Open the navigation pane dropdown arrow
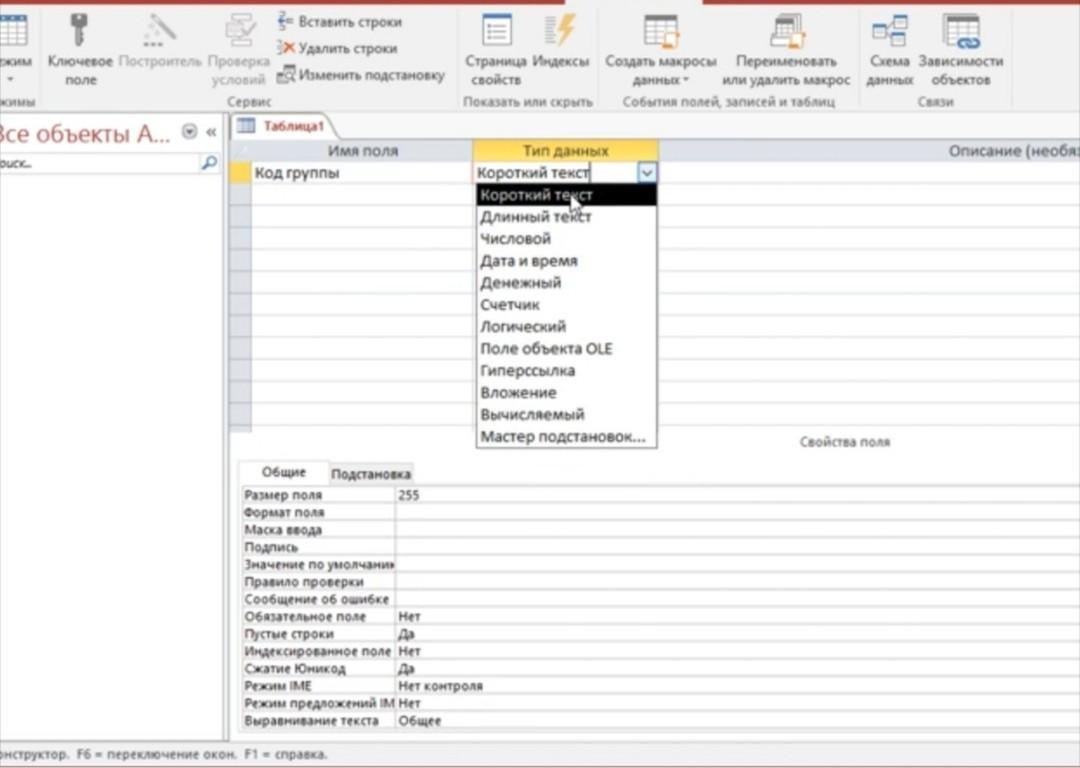 pos(189,131)
